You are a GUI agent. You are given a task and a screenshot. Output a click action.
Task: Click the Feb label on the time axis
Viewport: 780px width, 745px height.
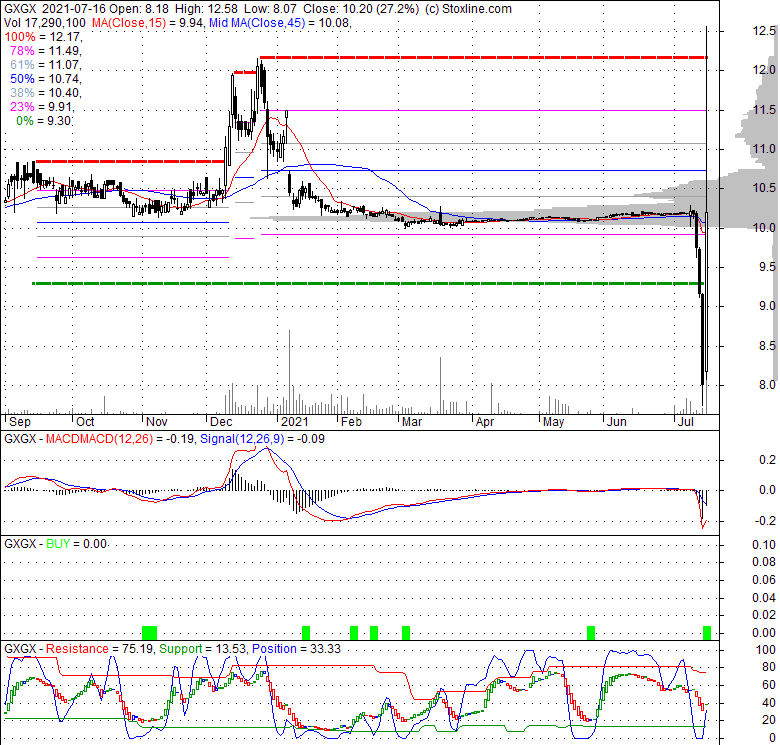351,422
